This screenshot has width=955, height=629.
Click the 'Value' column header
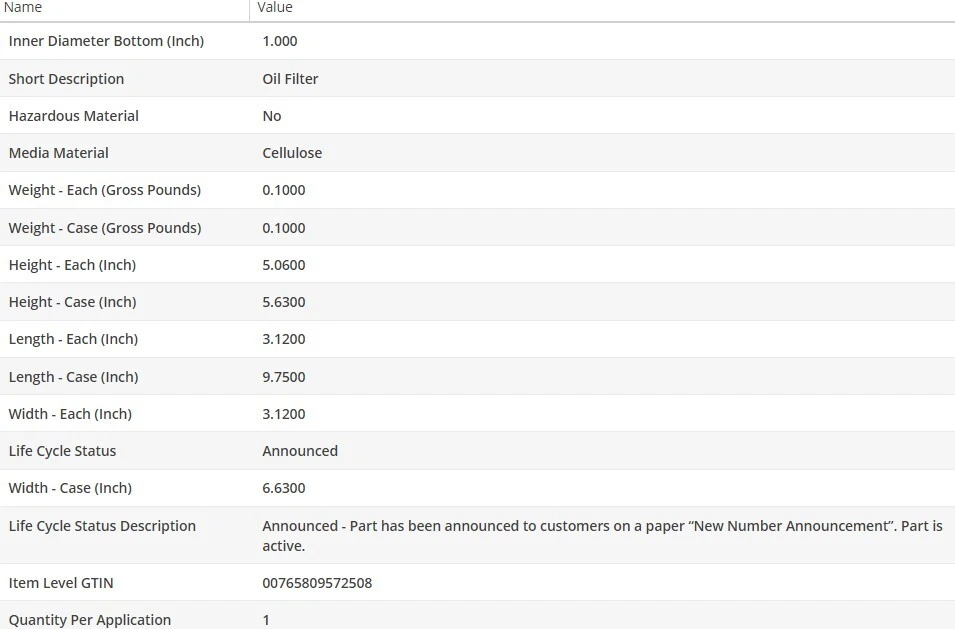pos(275,7)
